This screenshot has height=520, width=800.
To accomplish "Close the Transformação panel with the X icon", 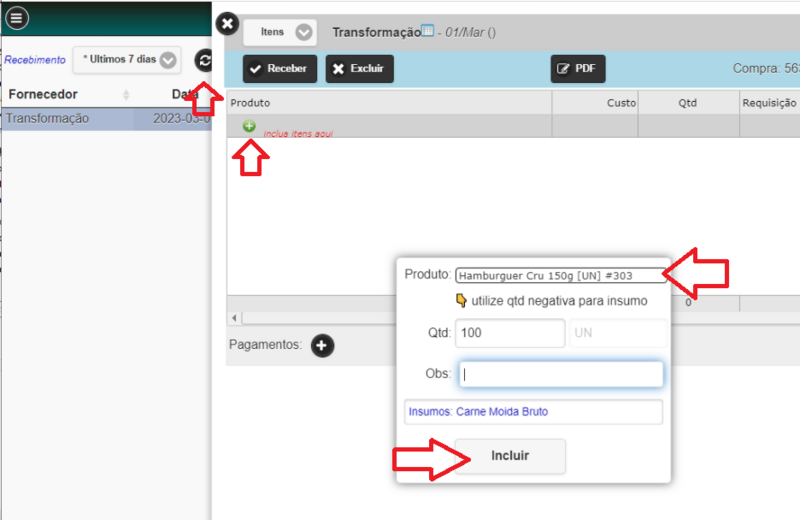I will (228, 24).
